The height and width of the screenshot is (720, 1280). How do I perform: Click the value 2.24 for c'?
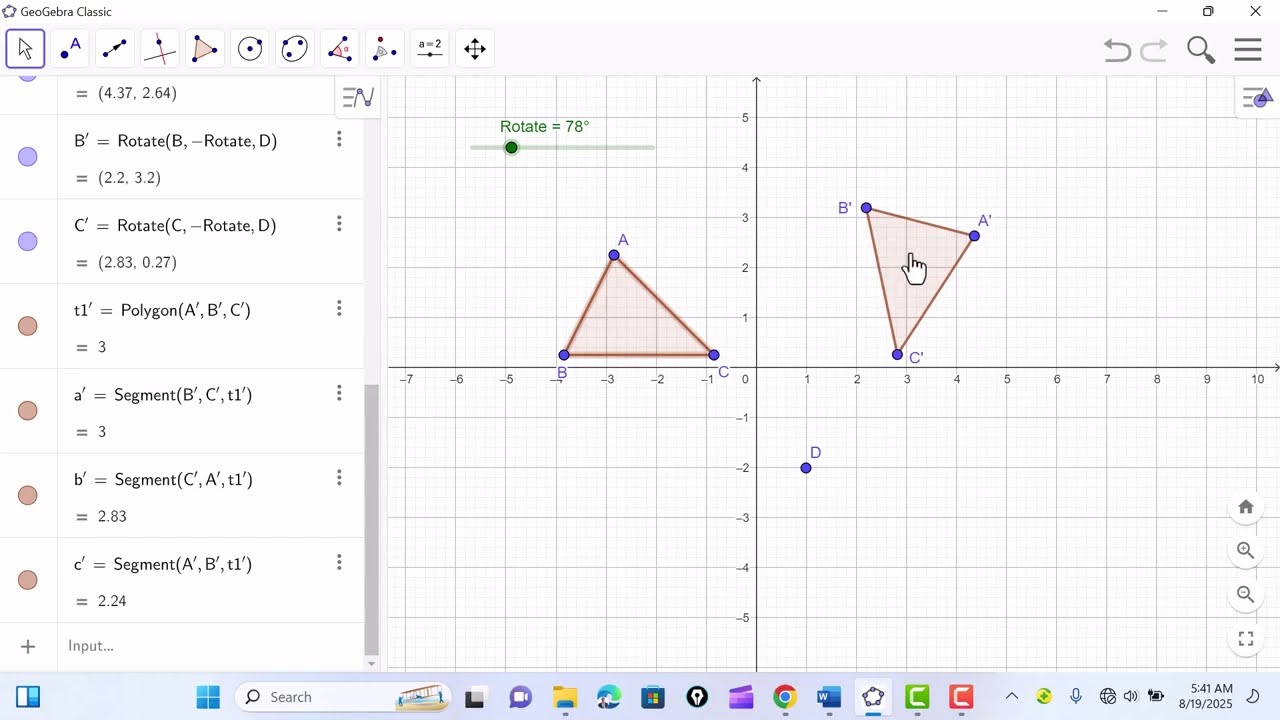[112, 601]
